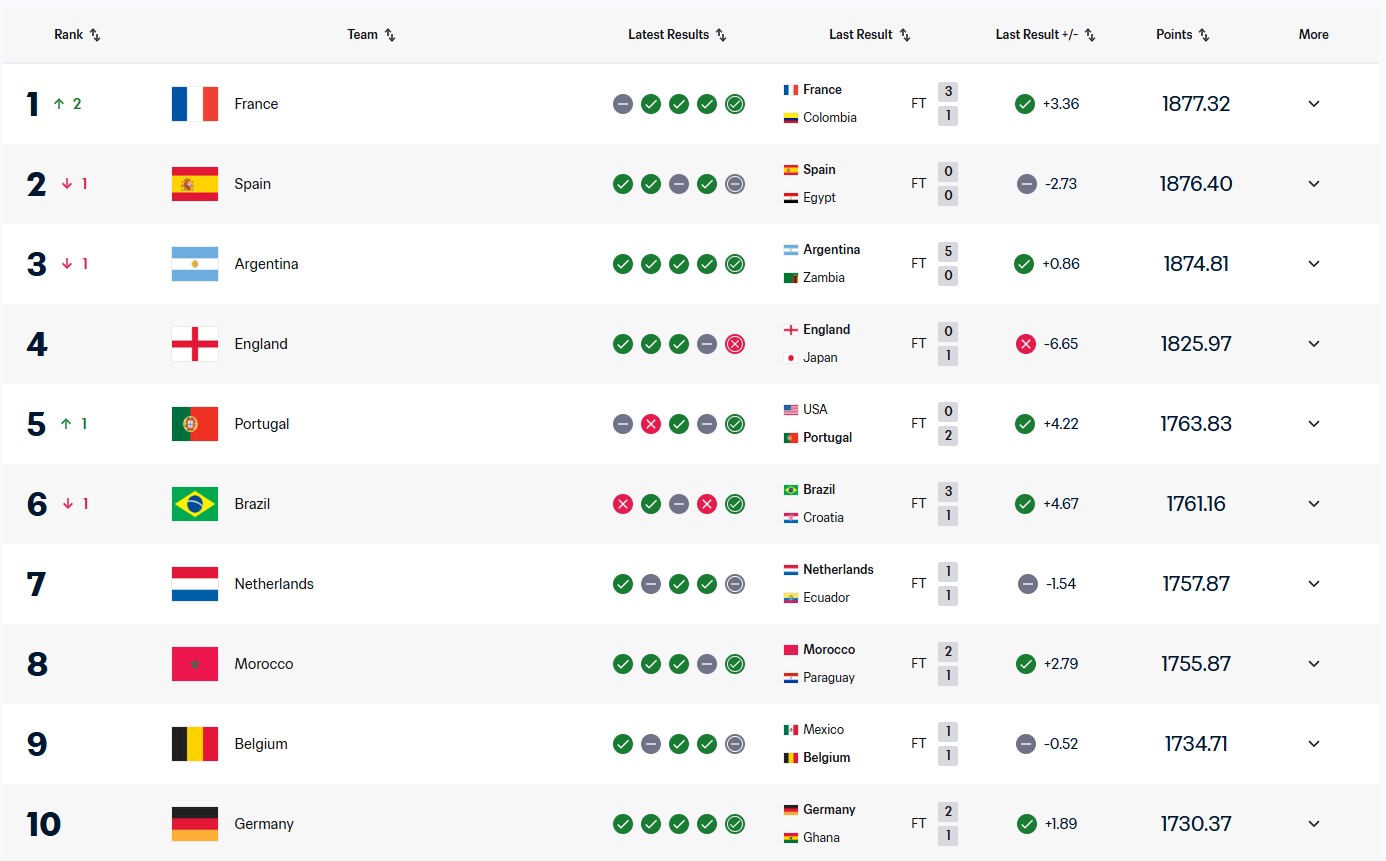
Task: Click Morocco's flag in the team column
Action: click(195, 664)
